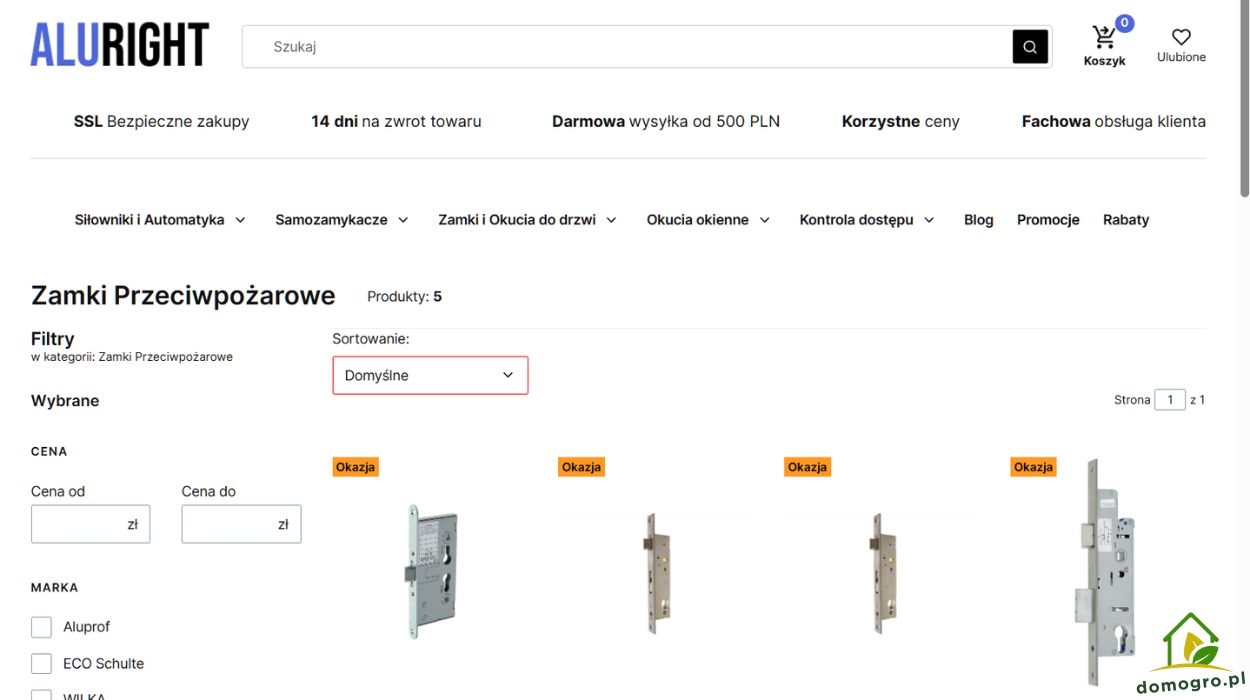Expand Zamki i Okucia do drzwi menu
Viewport: 1250px width, 700px height.
click(527, 220)
